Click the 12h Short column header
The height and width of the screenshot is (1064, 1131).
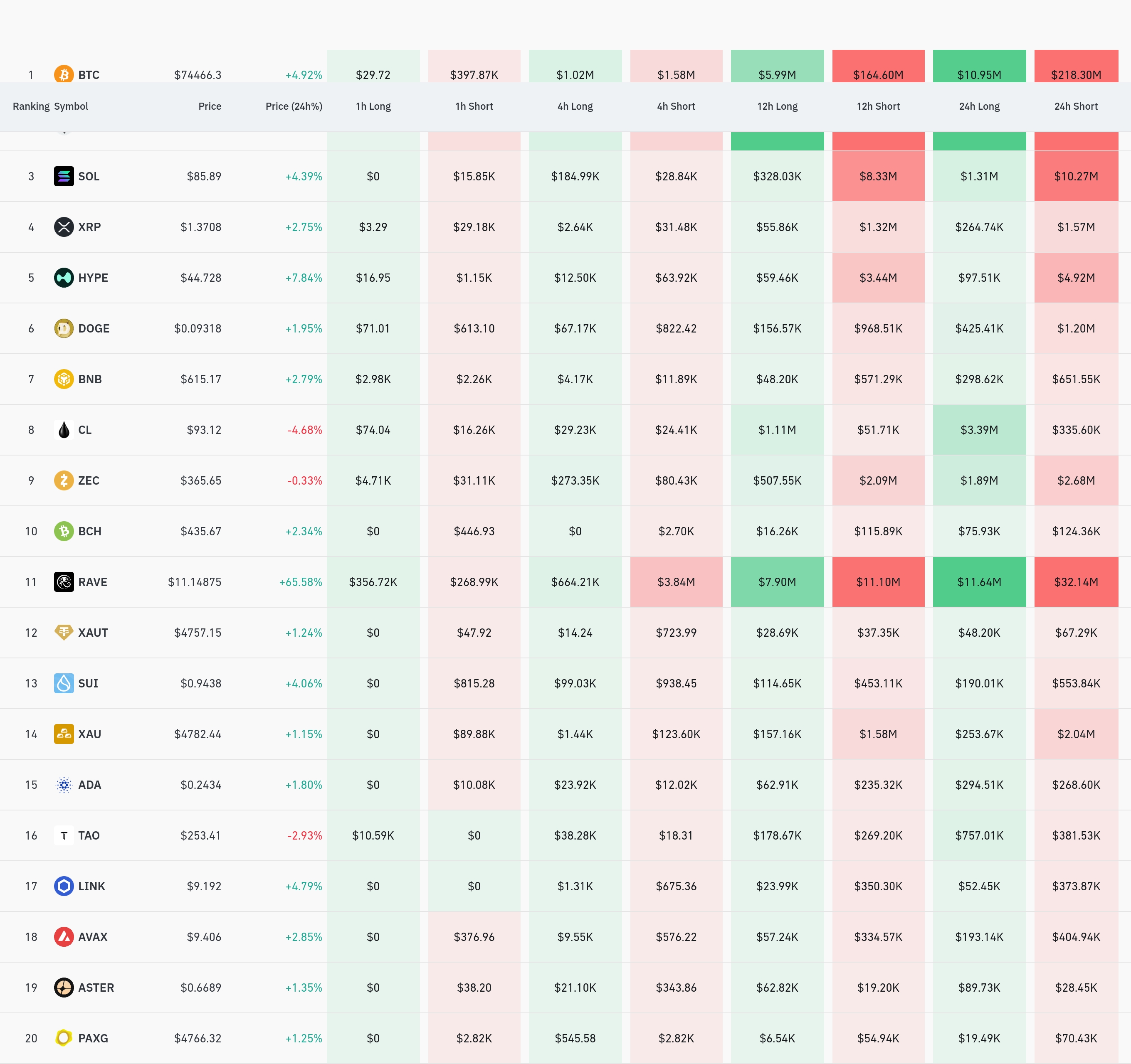tap(878, 106)
